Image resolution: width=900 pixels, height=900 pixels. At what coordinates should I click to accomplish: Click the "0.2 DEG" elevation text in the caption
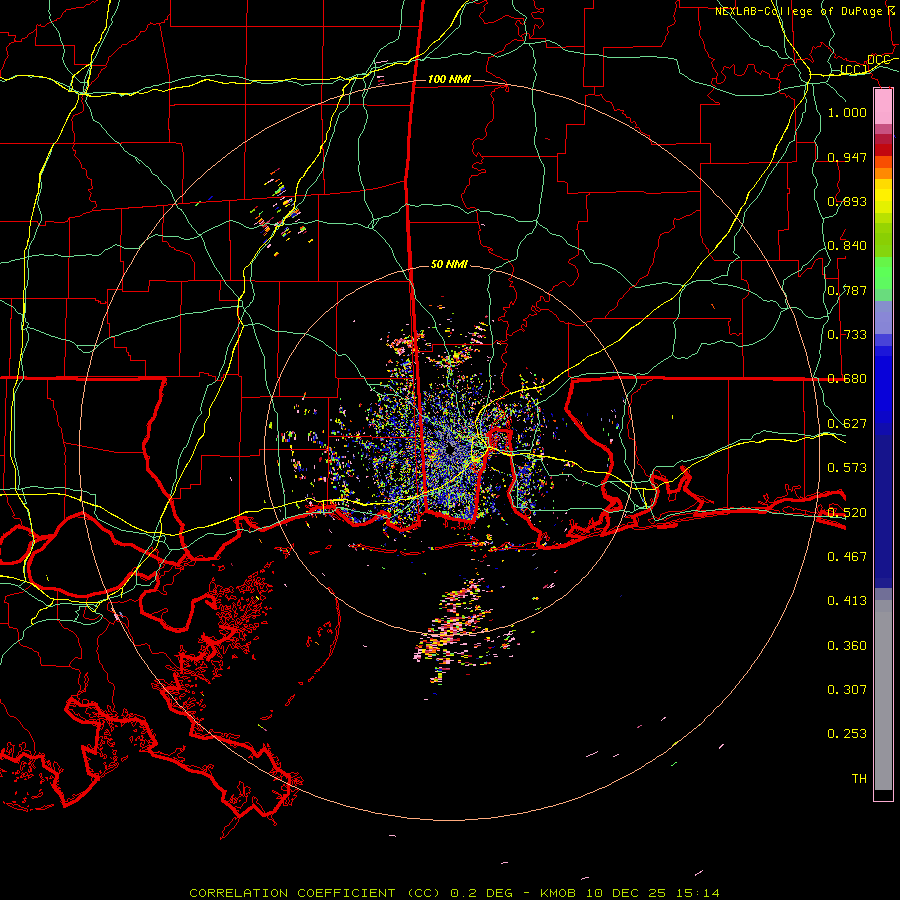tap(481, 893)
